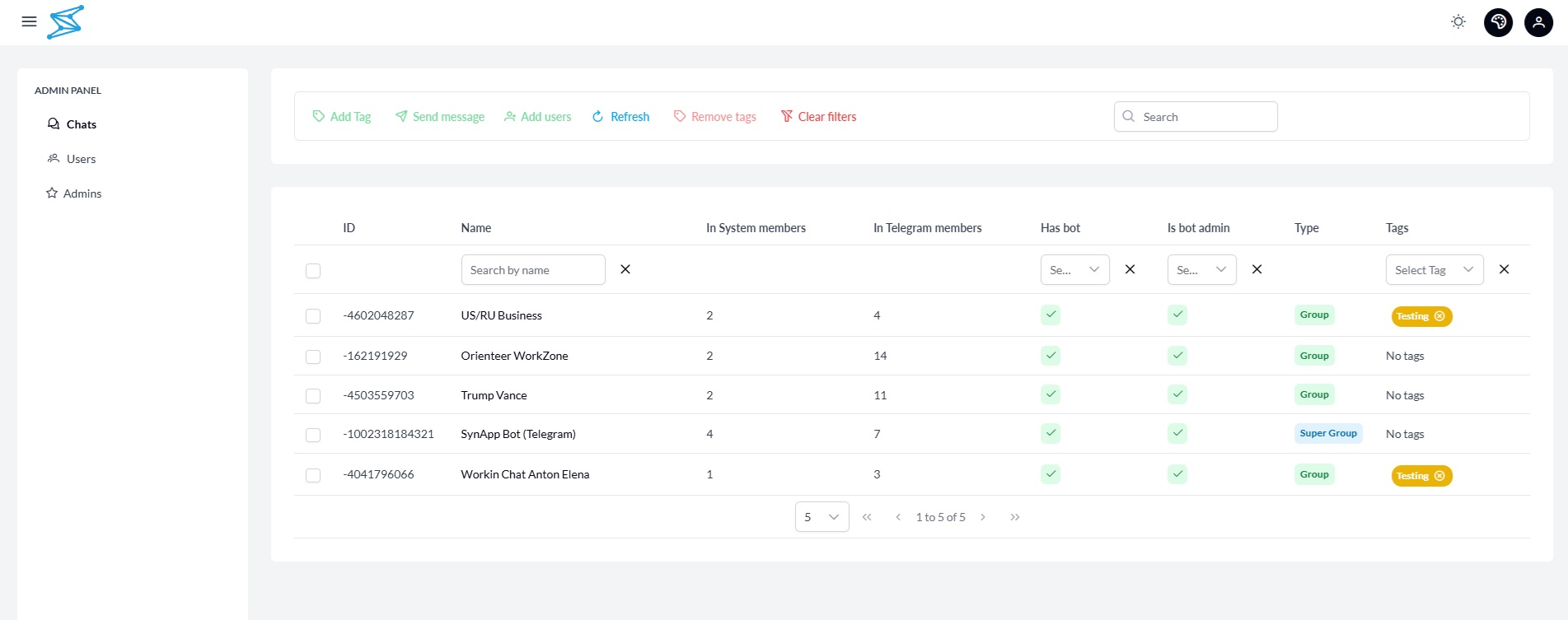Open the Is bot admin filter dropdown
Screen dimensions: 1568x620
point(1202,269)
